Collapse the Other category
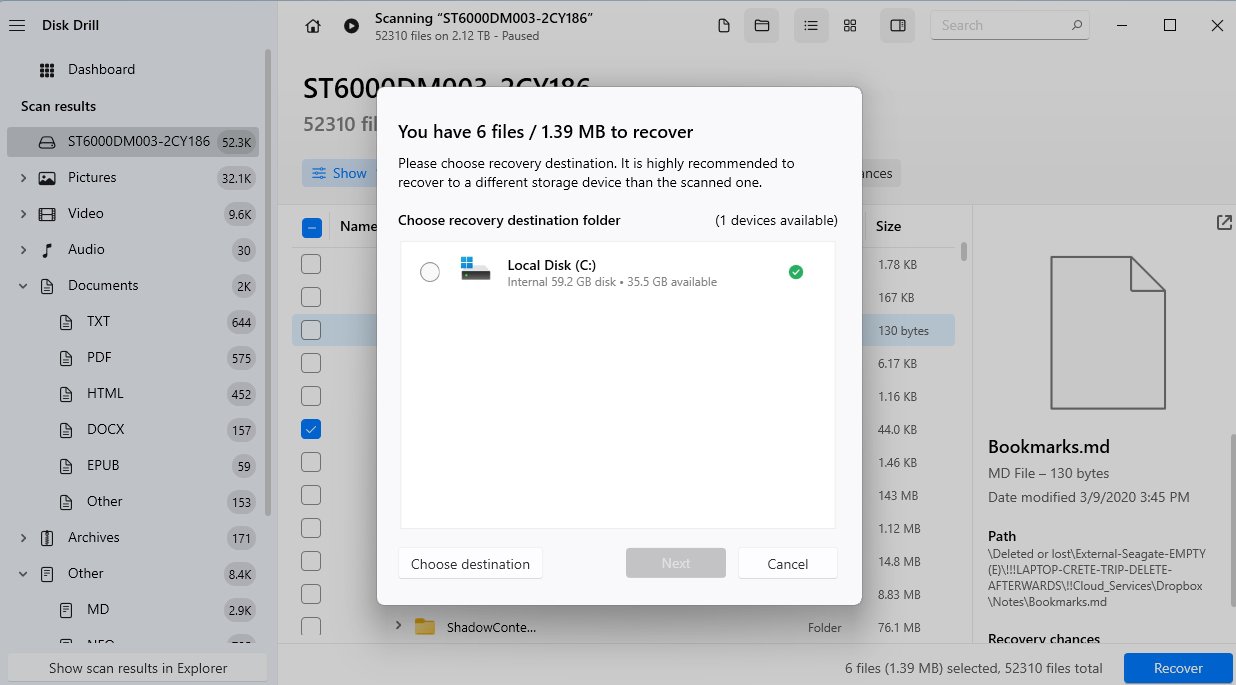Viewport: 1236px width, 685px height. [x=23, y=574]
